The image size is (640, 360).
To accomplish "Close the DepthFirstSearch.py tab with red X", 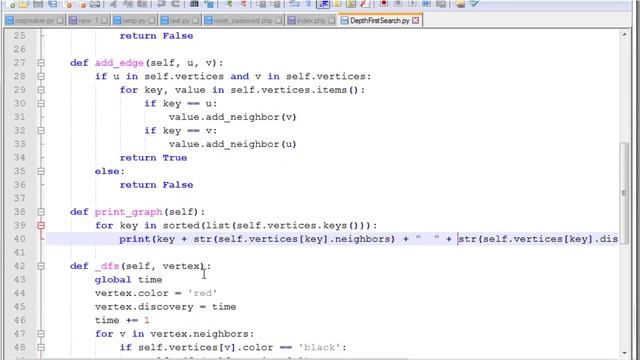I will [416, 20].
